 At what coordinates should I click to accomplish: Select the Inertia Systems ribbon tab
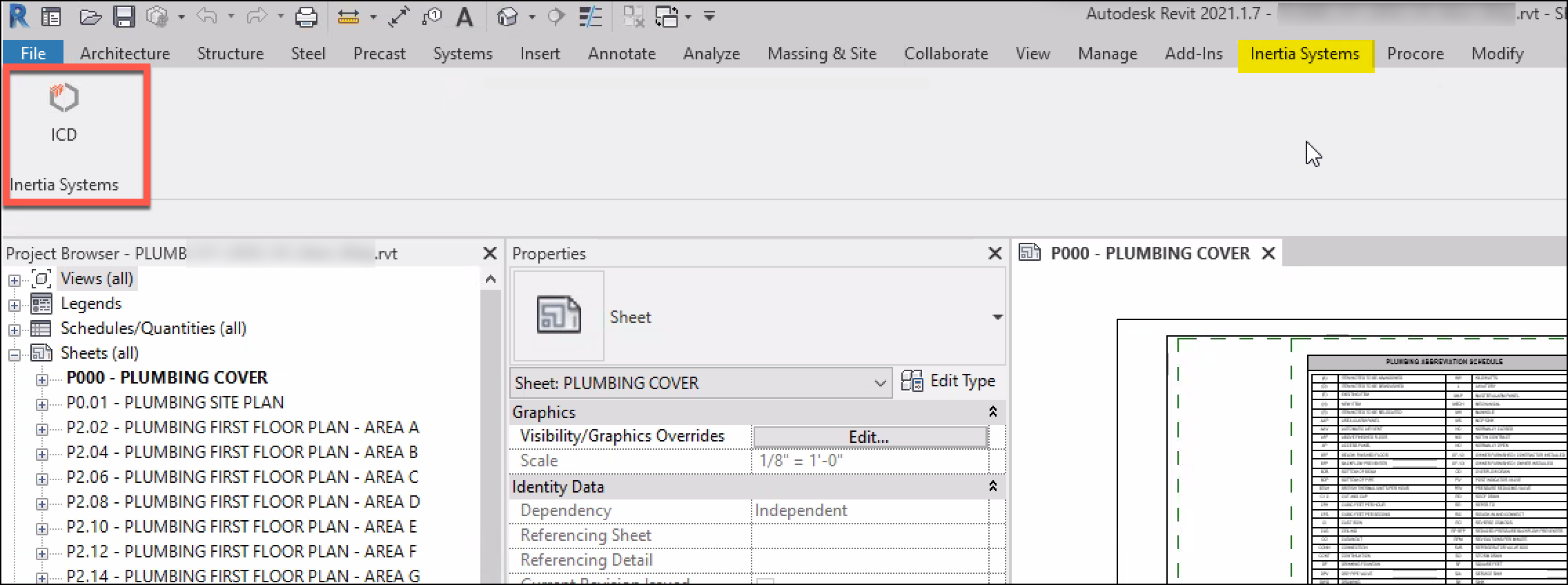[x=1305, y=54]
